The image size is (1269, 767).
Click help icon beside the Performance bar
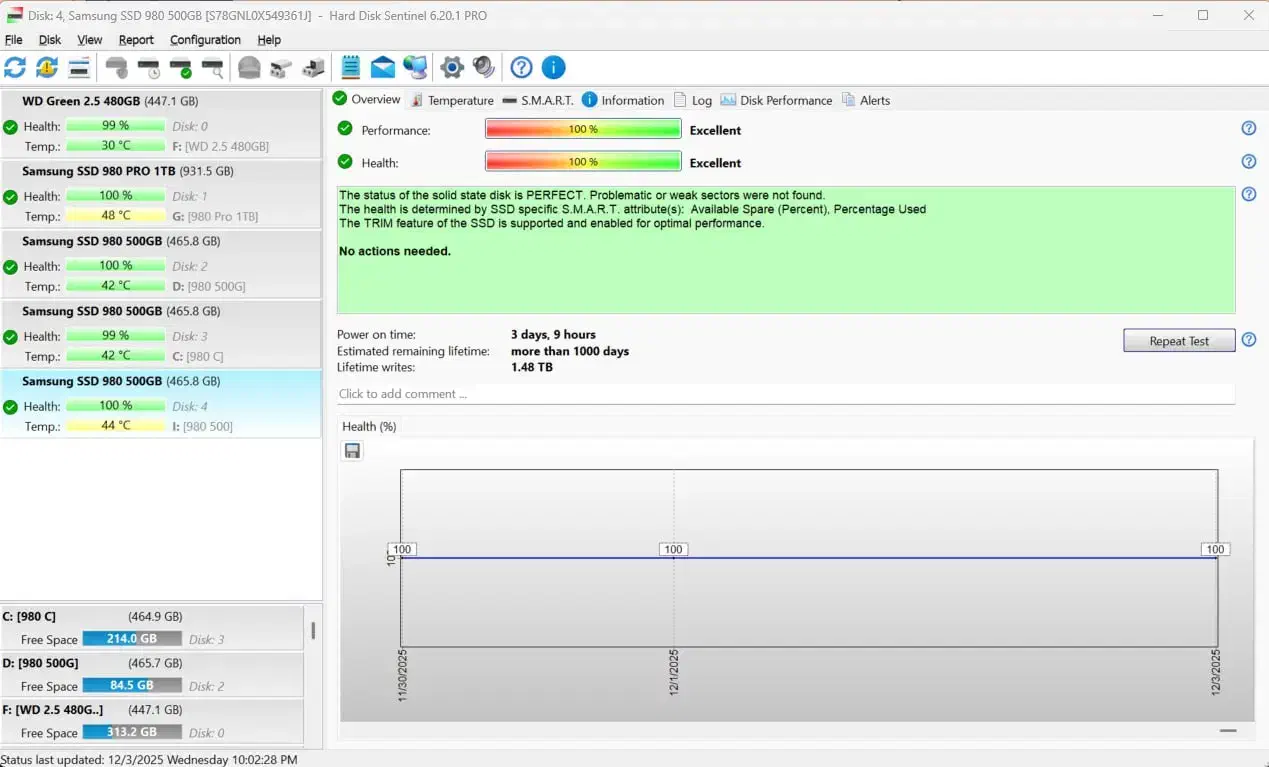(x=1248, y=129)
